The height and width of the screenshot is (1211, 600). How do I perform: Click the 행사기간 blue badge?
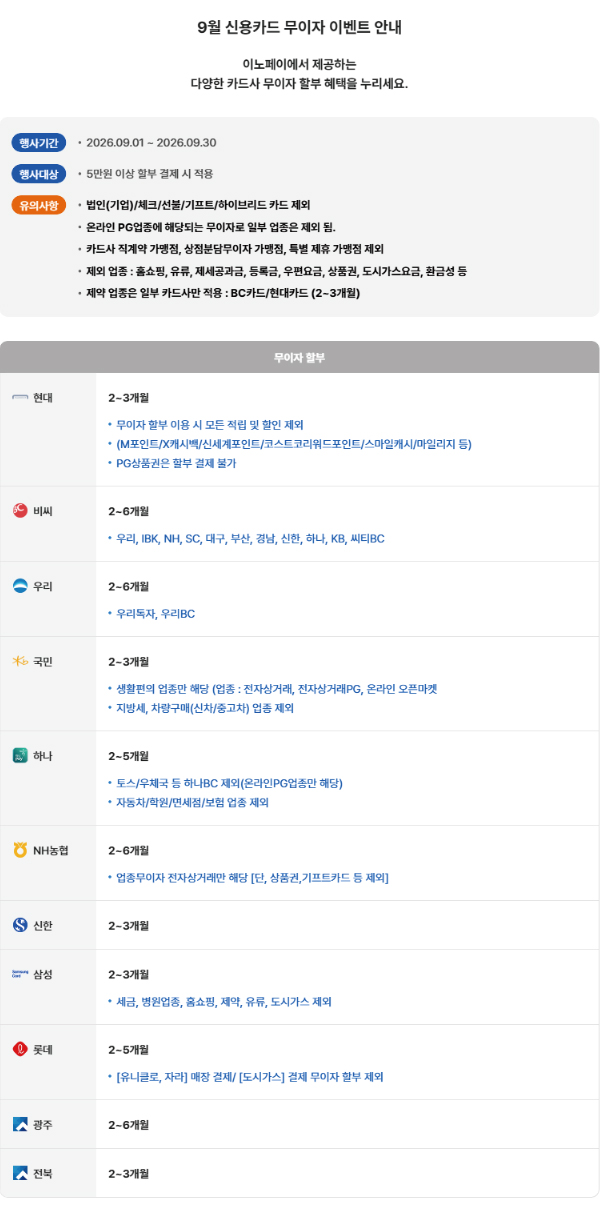tap(39, 143)
